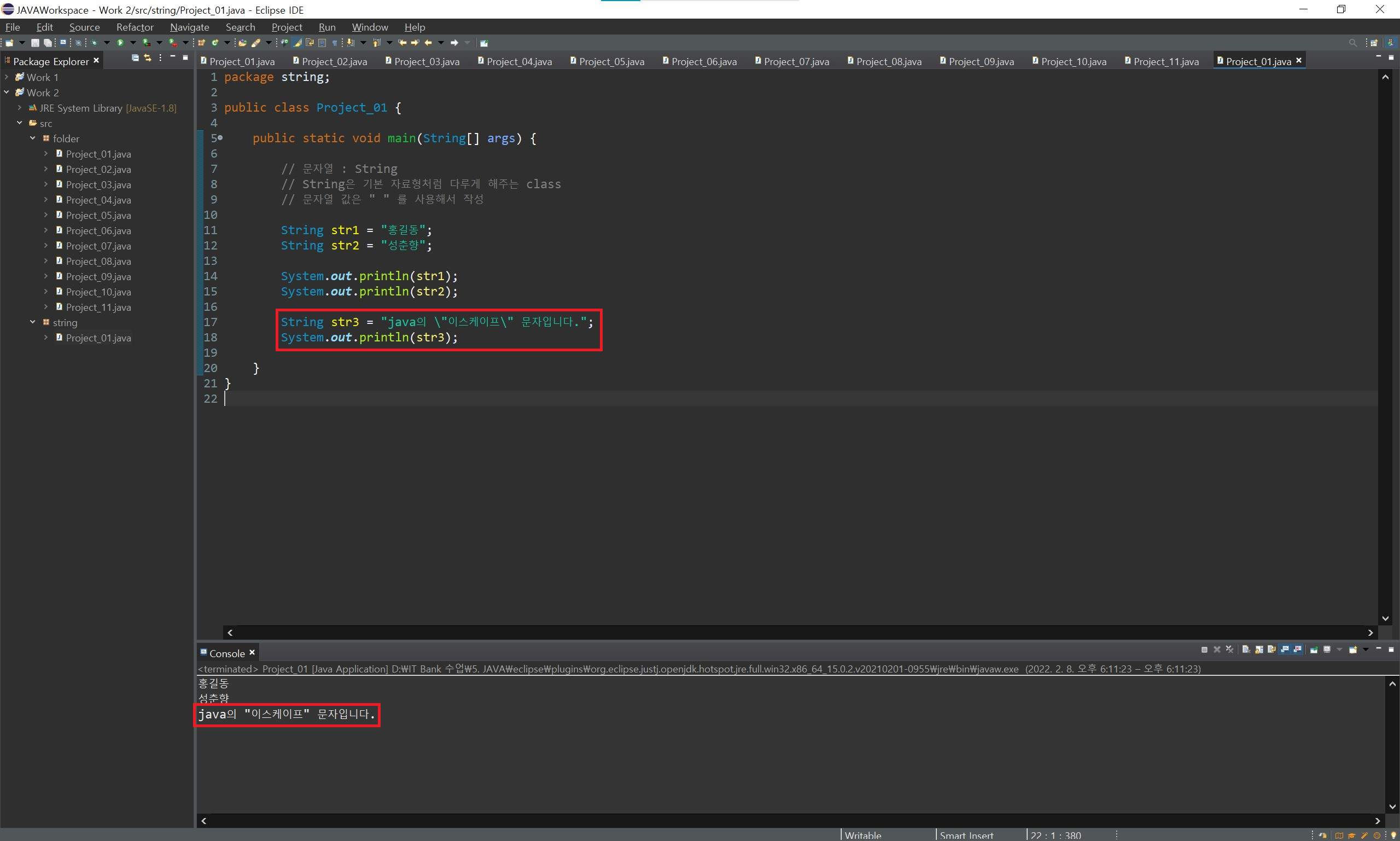The image size is (1400, 841).
Task: Open Project_07.java in Package Explorer
Action: (x=98, y=246)
